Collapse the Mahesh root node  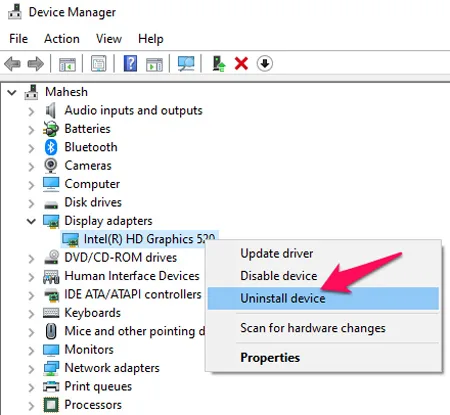coord(12,92)
